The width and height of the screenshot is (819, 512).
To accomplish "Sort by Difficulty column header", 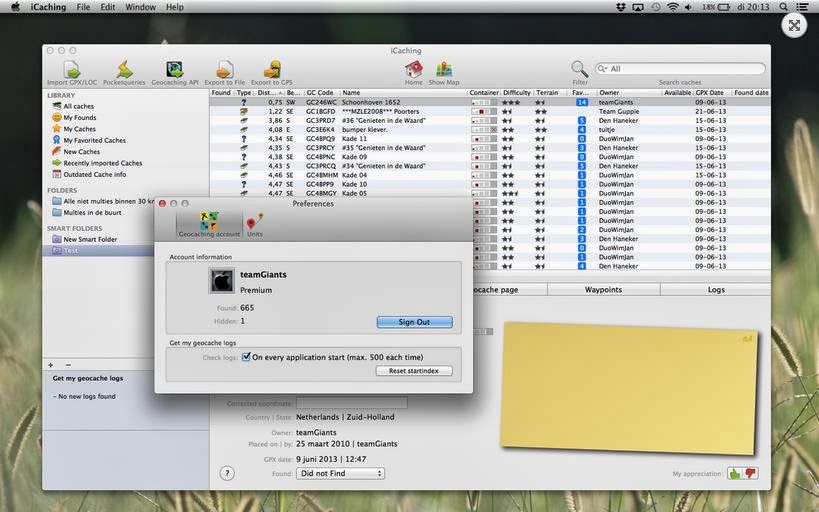I will (517, 92).
